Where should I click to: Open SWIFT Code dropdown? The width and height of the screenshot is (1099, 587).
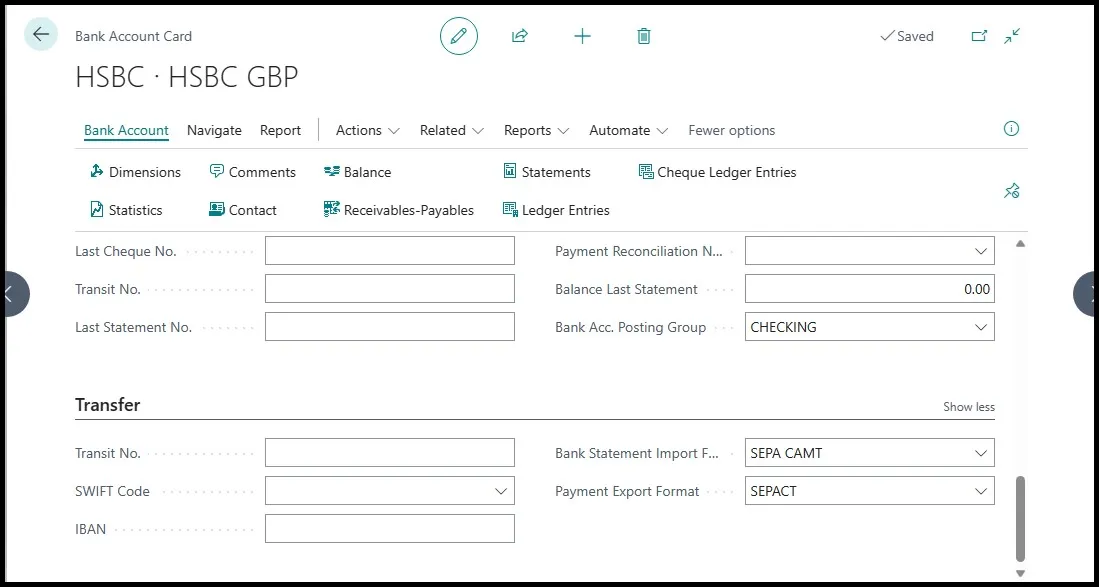point(501,491)
